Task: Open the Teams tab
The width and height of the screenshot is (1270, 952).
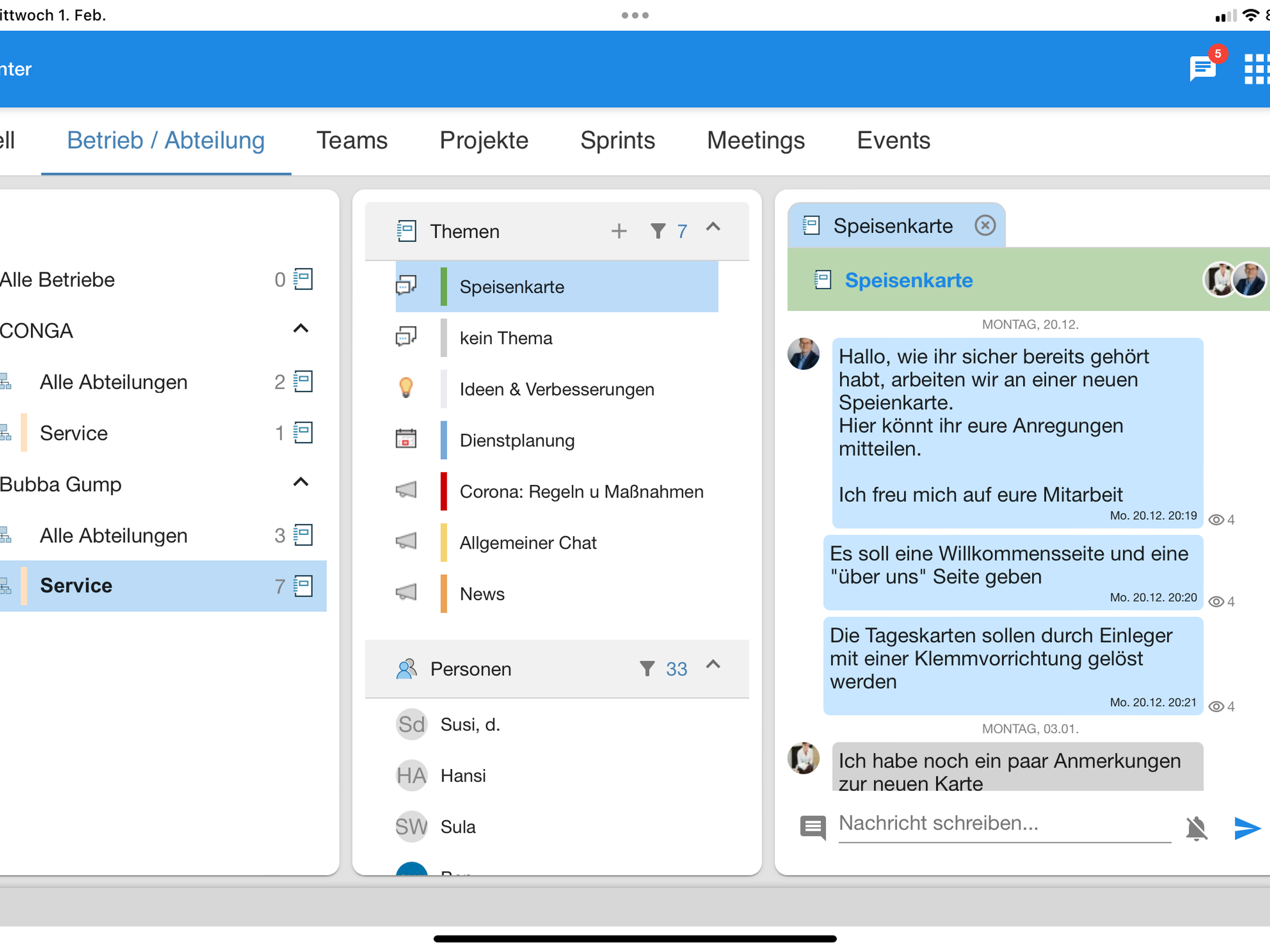Action: 352,141
